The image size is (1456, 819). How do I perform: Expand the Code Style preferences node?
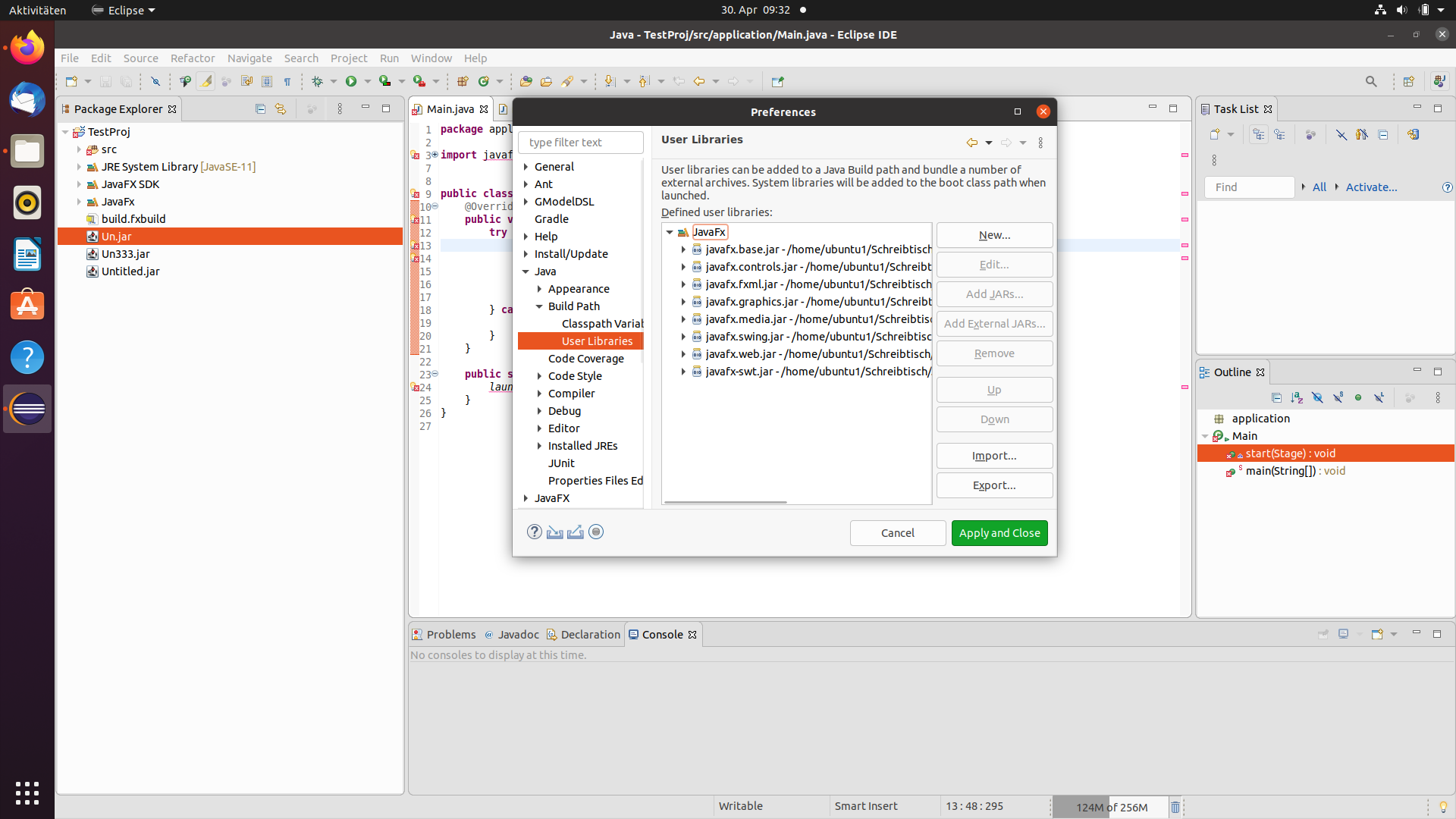click(539, 376)
